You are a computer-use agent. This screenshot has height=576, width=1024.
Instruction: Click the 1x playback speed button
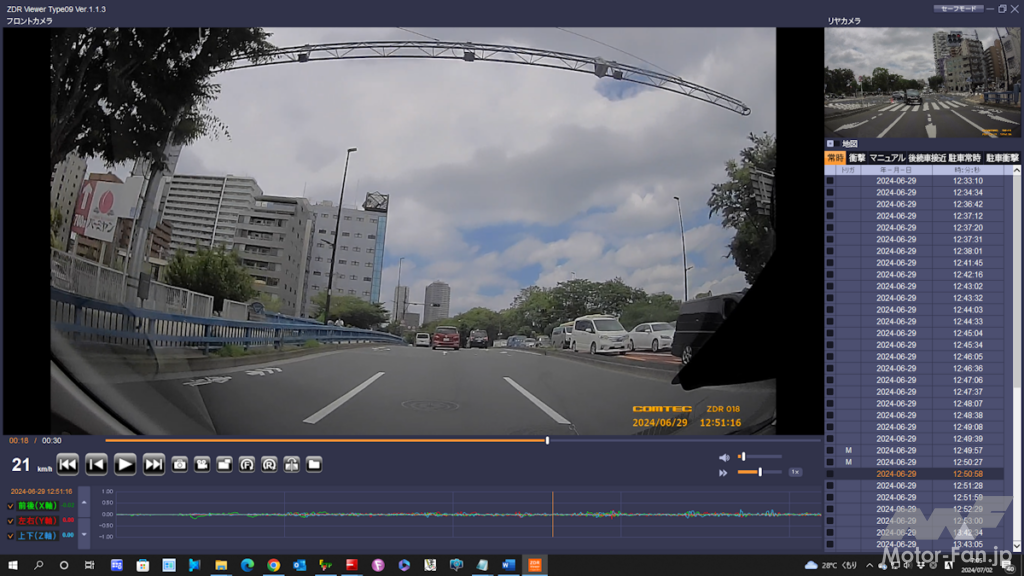coord(795,472)
